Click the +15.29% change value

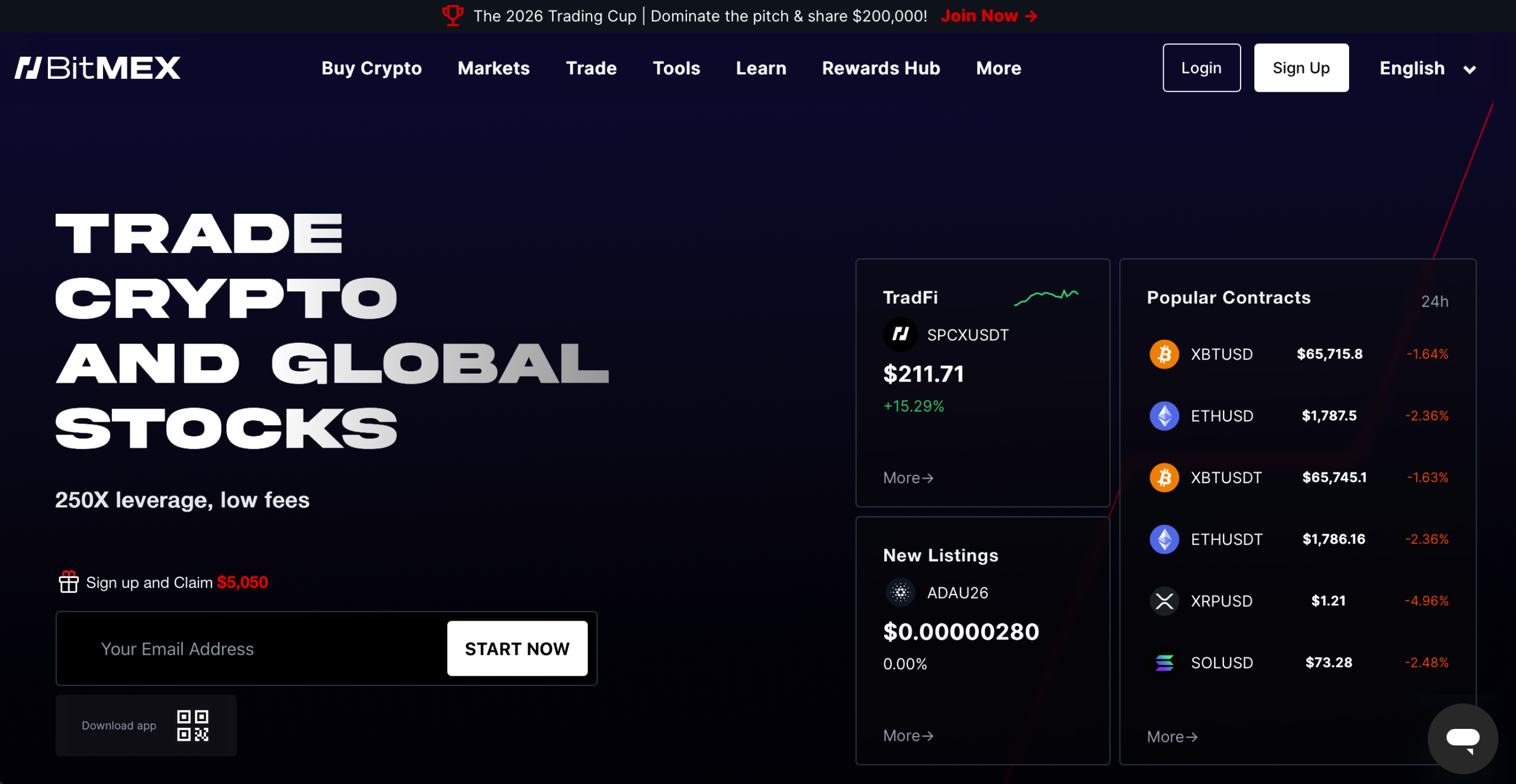pos(913,406)
